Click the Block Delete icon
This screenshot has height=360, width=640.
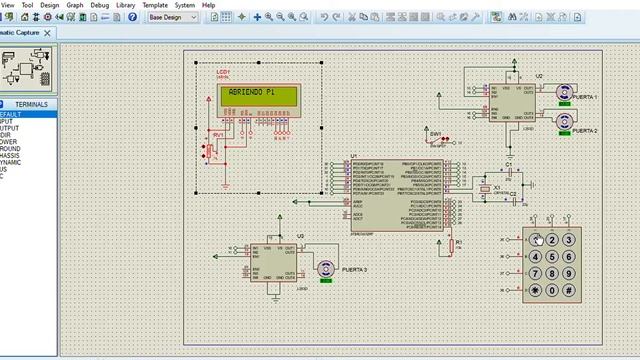click(425, 17)
